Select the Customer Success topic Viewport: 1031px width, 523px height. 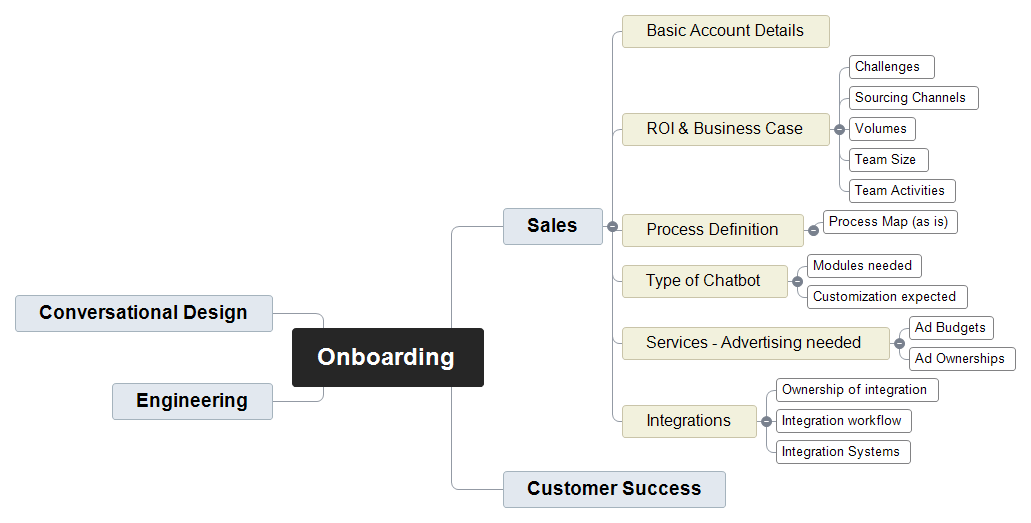[x=613, y=489]
